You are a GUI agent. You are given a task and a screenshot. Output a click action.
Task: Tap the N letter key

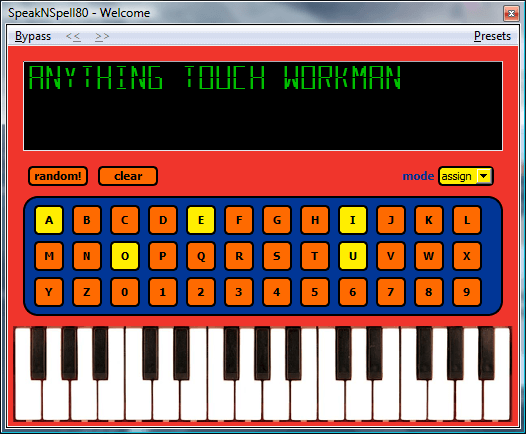pyautogui.click(x=87, y=256)
